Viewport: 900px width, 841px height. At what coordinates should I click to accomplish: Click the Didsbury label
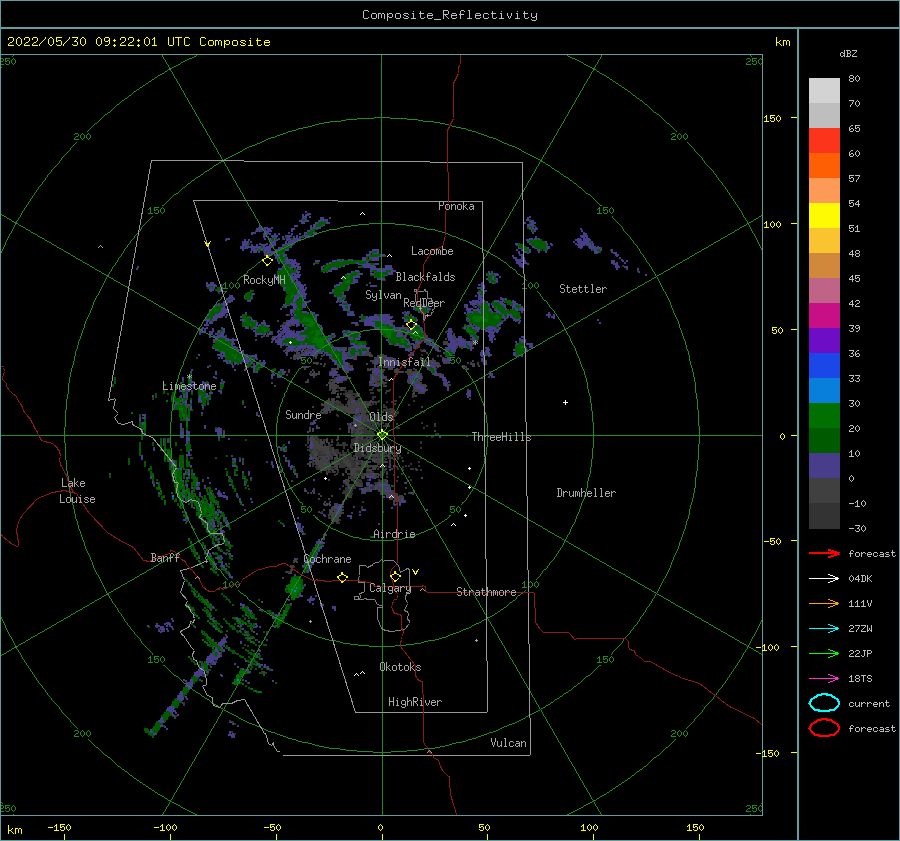click(377, 448)
